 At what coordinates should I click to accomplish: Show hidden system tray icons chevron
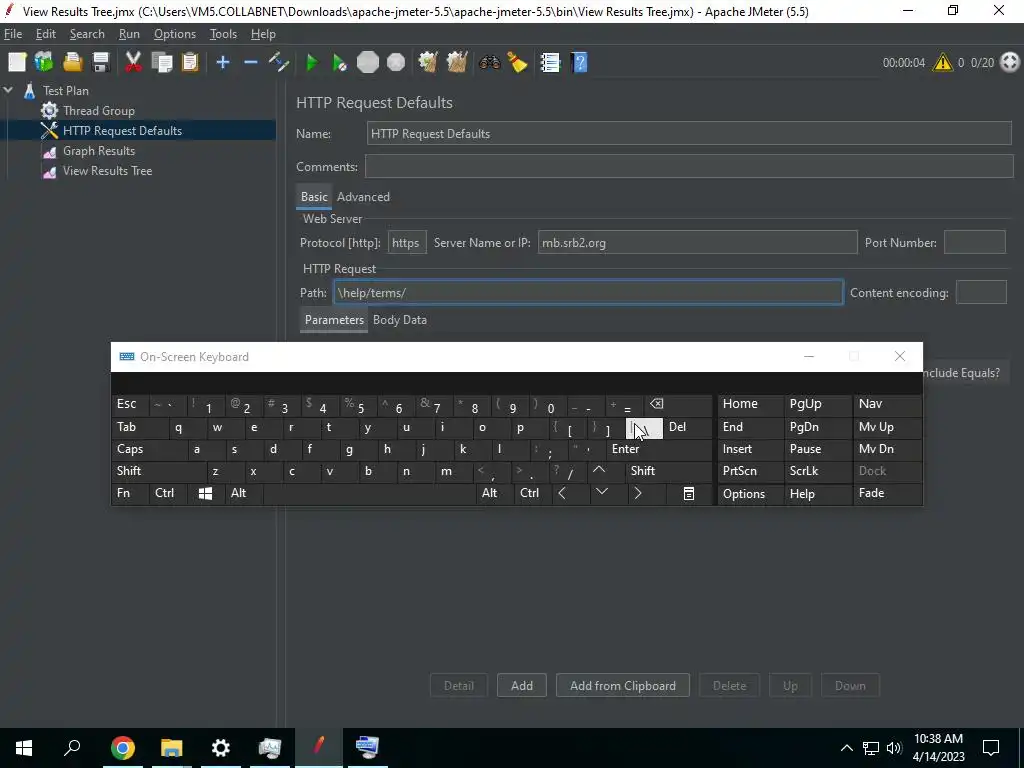click(846, 748)
